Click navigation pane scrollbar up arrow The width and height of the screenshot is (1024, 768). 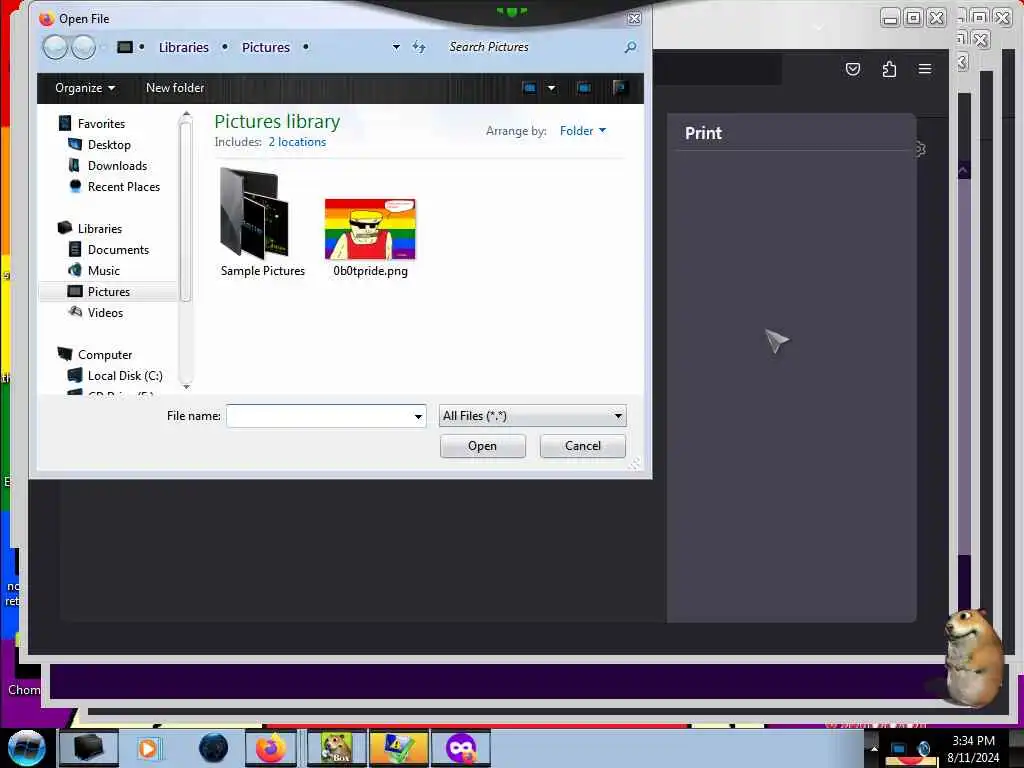coord(186,115)
